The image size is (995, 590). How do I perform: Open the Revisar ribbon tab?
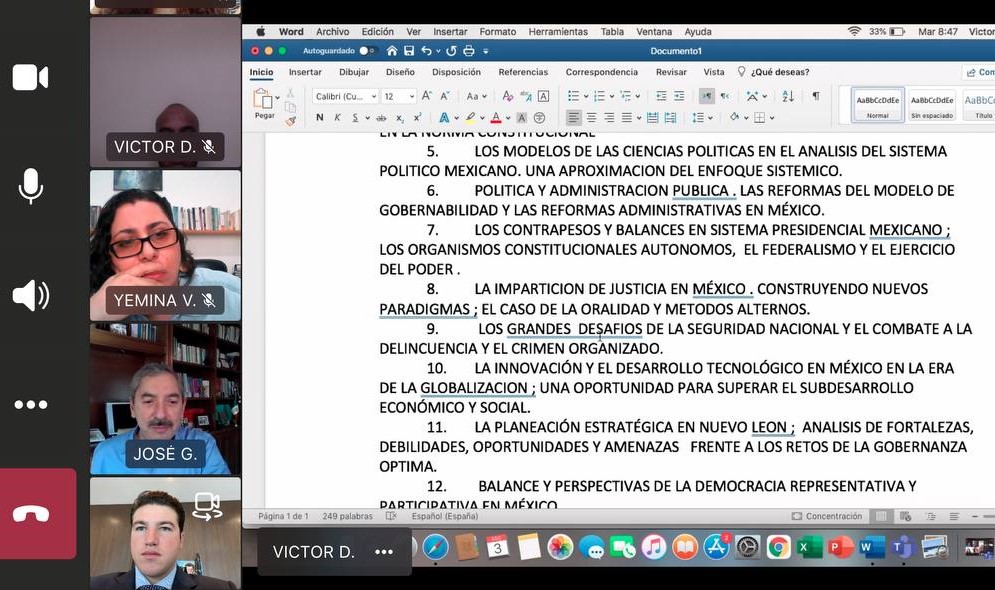671,72
